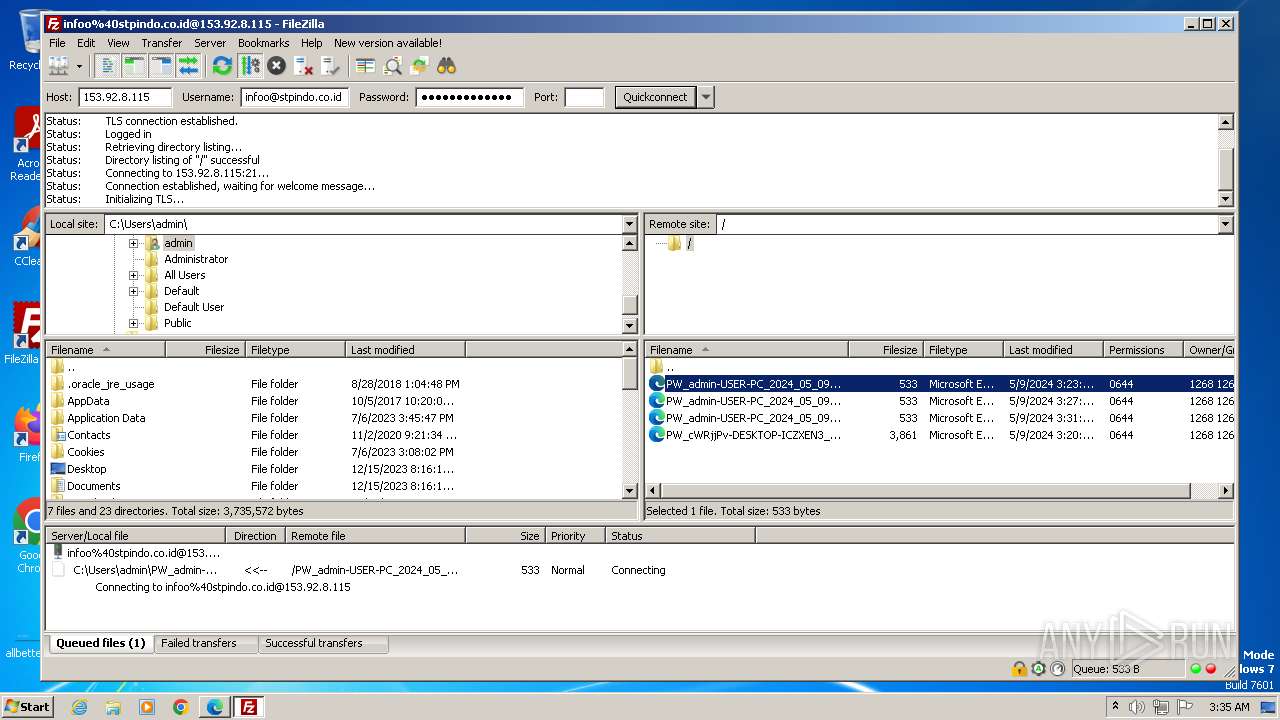Sort local files by Last modified
Viewport: 1280px width, 720px height.
pos(405,350)
